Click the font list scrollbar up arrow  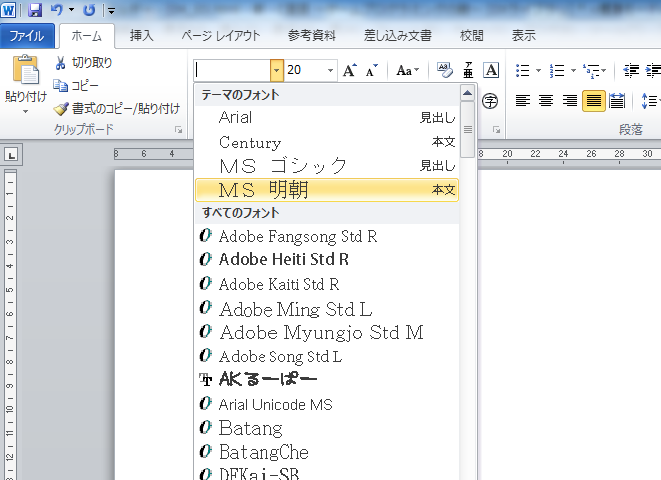(468, 93)
